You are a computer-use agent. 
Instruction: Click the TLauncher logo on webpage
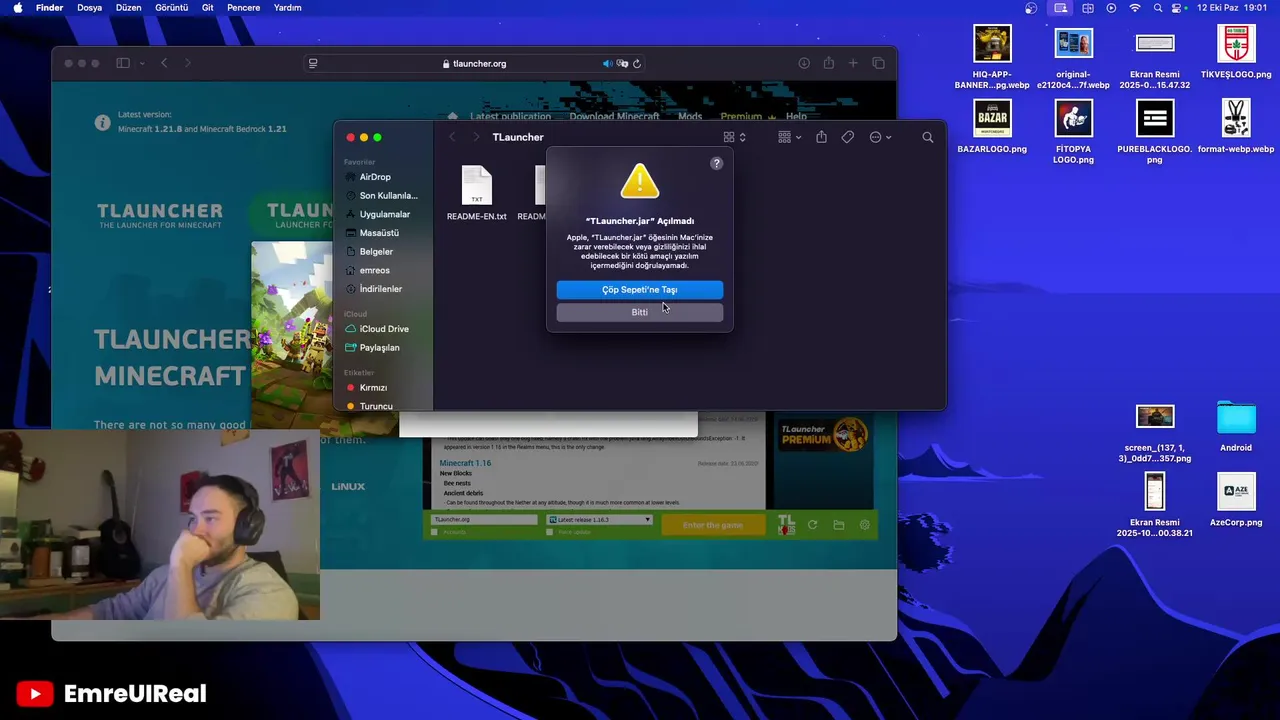coord(160,215)
